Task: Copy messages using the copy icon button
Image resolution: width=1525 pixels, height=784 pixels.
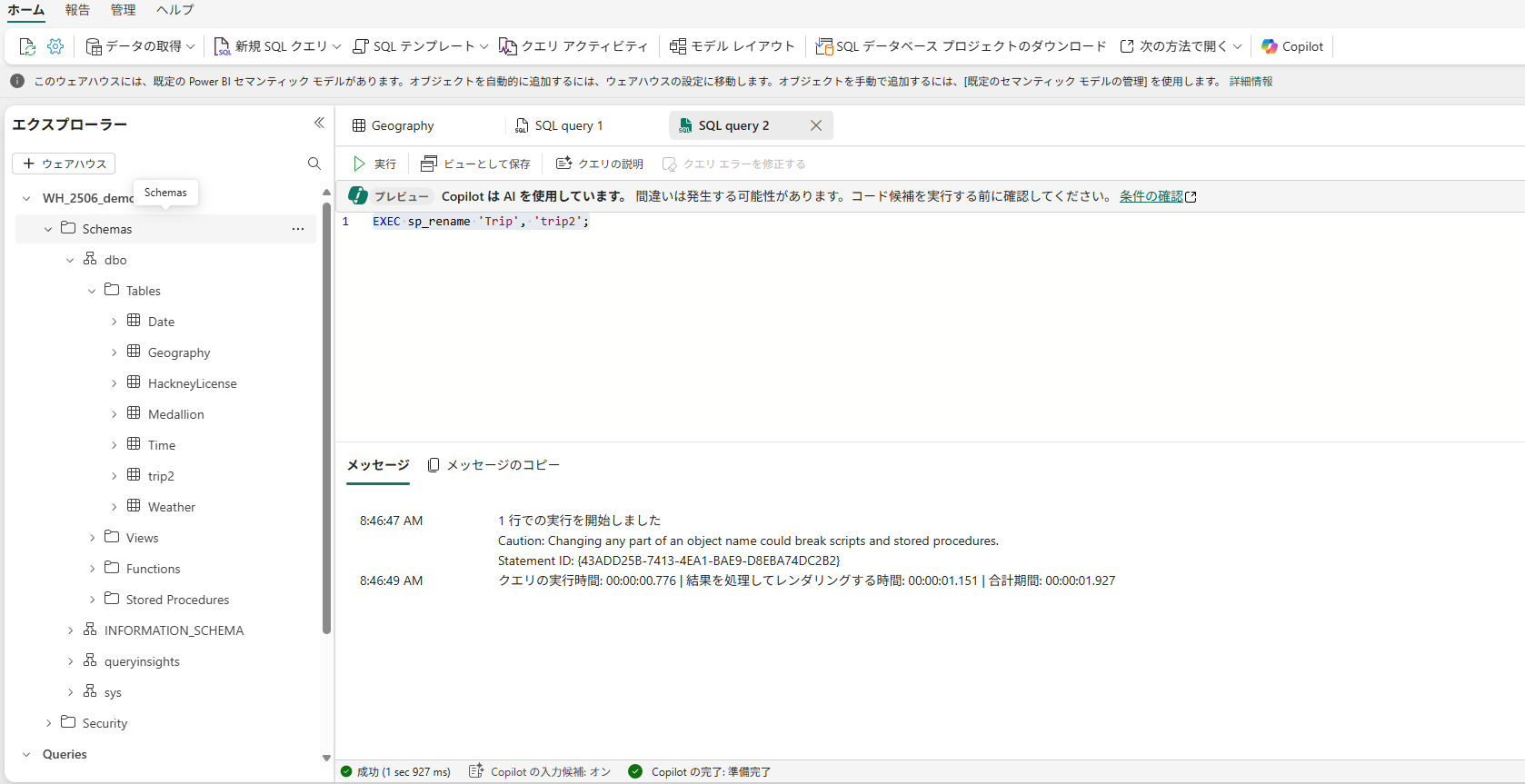Action: tap(493, 465)
